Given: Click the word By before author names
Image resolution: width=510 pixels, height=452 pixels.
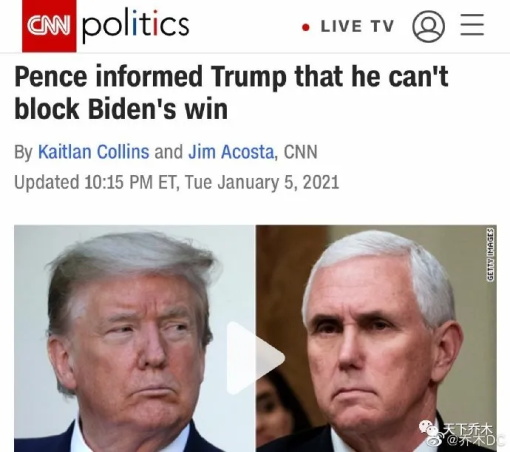Looking at the screenshot, I should [x=23, y=152].
